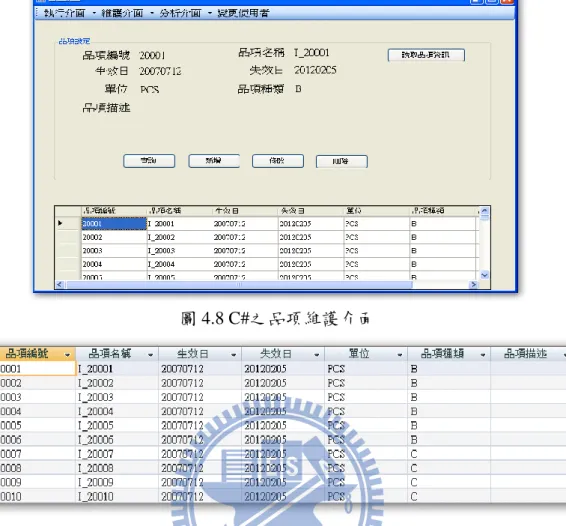
Task: Select cell I_20010 in the lower table
Action: (x=117, y=496)
